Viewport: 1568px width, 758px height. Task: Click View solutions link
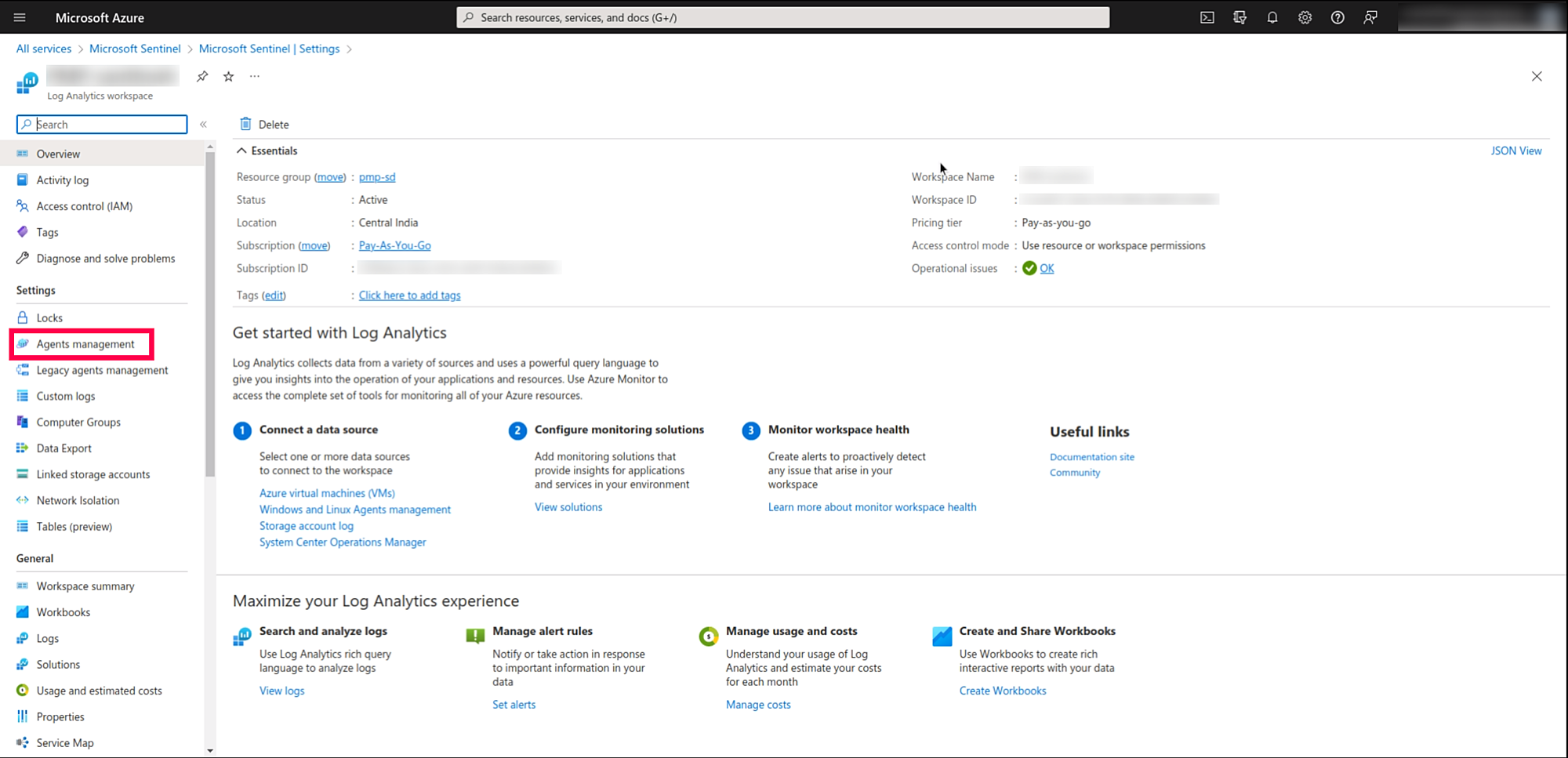click(x=568, y=507)
